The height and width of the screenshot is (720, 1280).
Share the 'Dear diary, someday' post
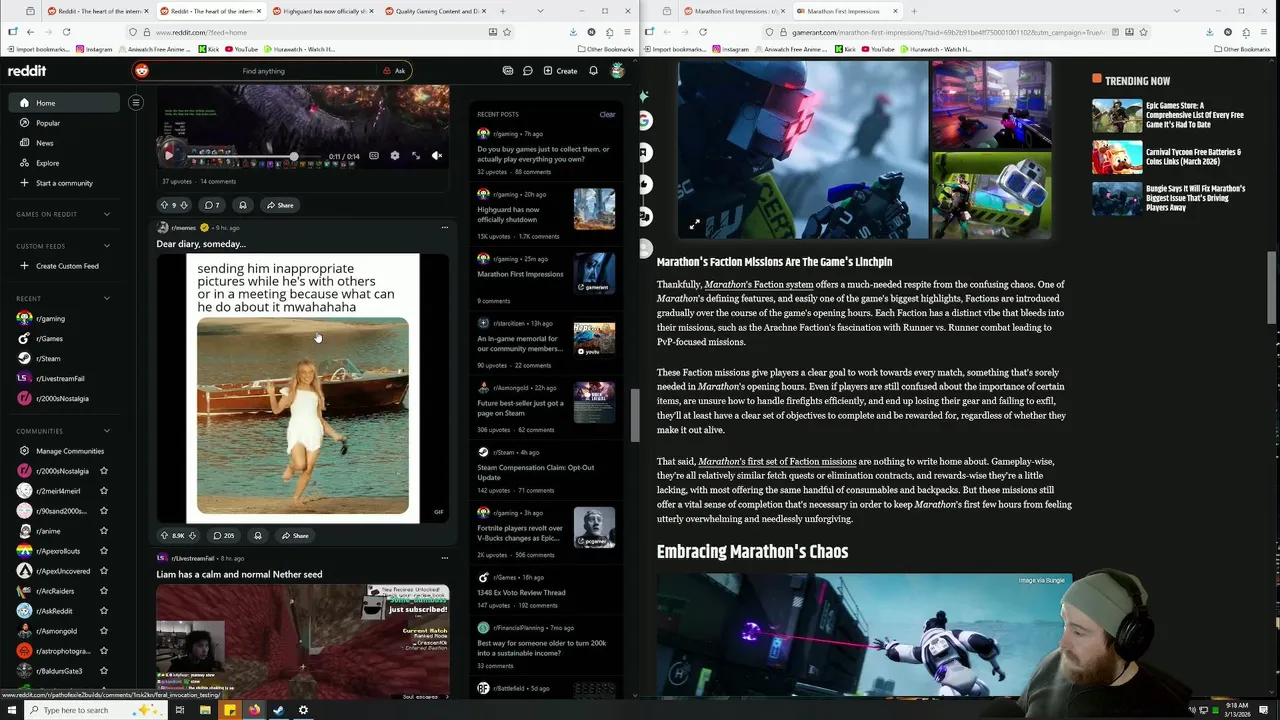296,536
